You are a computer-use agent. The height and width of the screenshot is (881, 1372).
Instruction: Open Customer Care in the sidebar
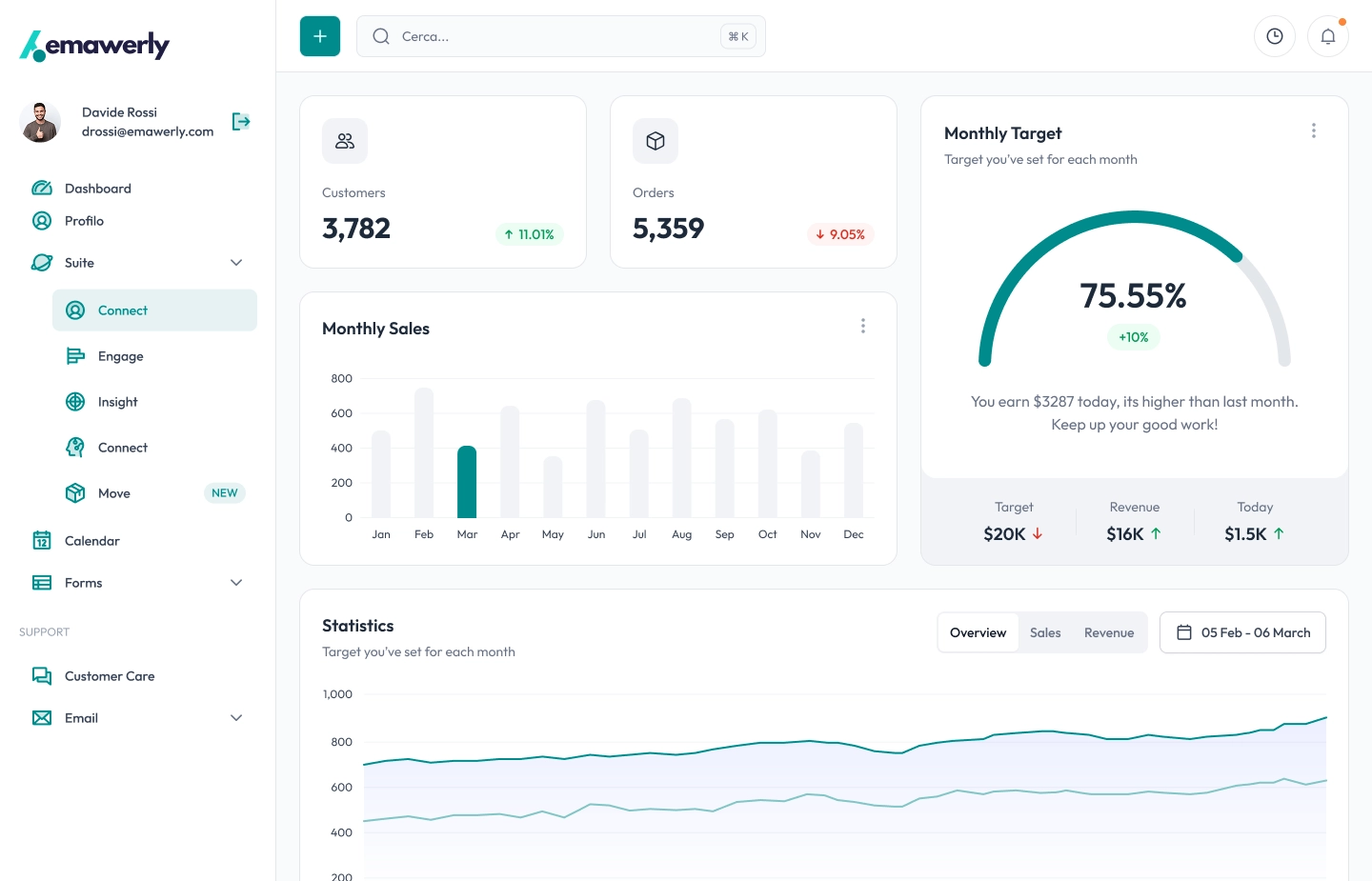(110, 676)
